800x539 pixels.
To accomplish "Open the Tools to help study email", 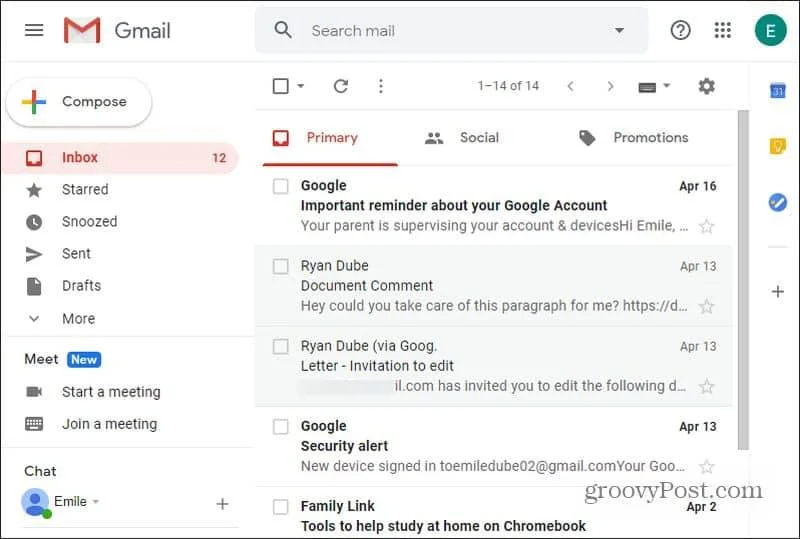I will [x=494, y=512].
